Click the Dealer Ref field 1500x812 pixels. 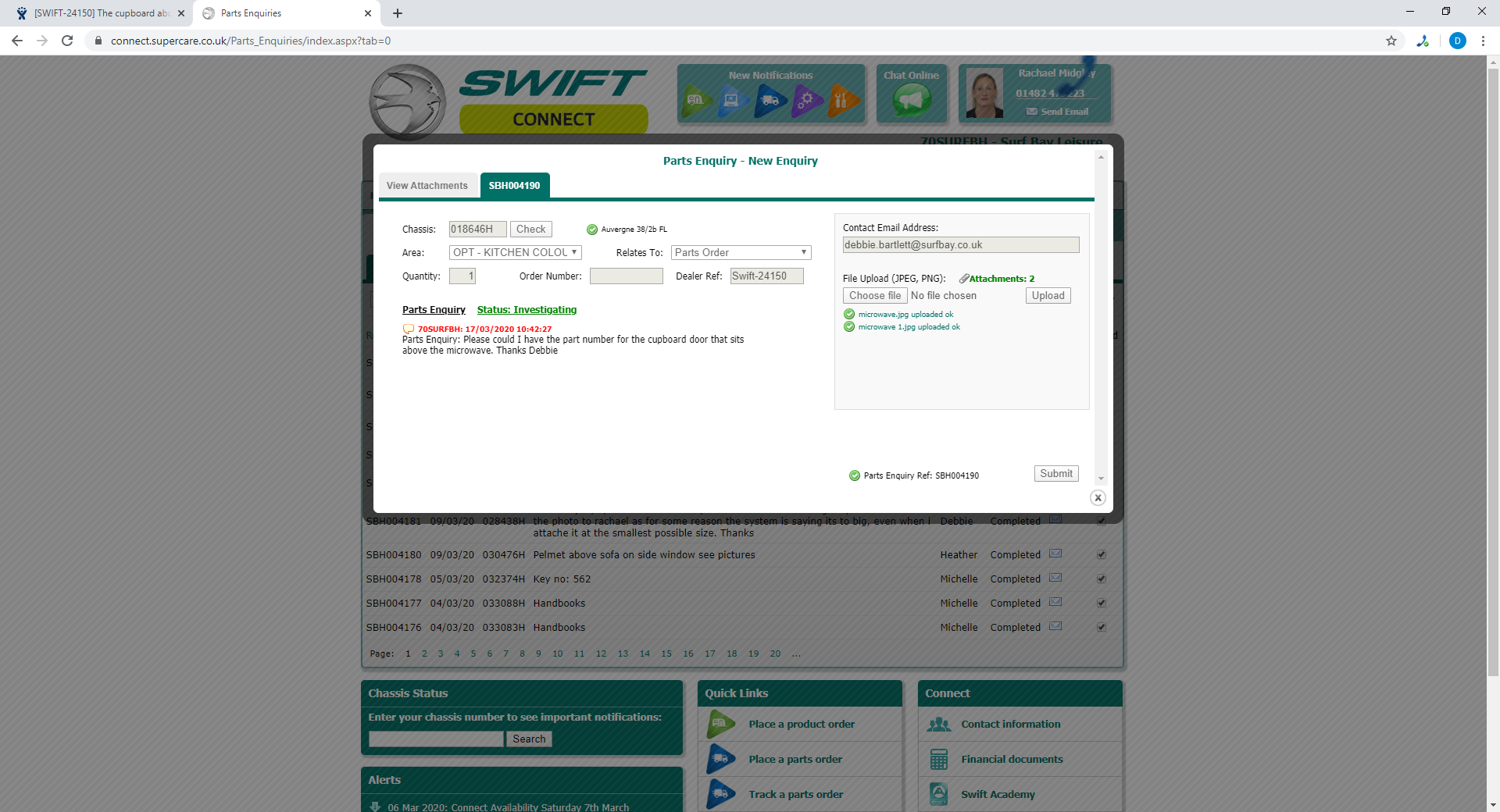click(x=767, y=276)
